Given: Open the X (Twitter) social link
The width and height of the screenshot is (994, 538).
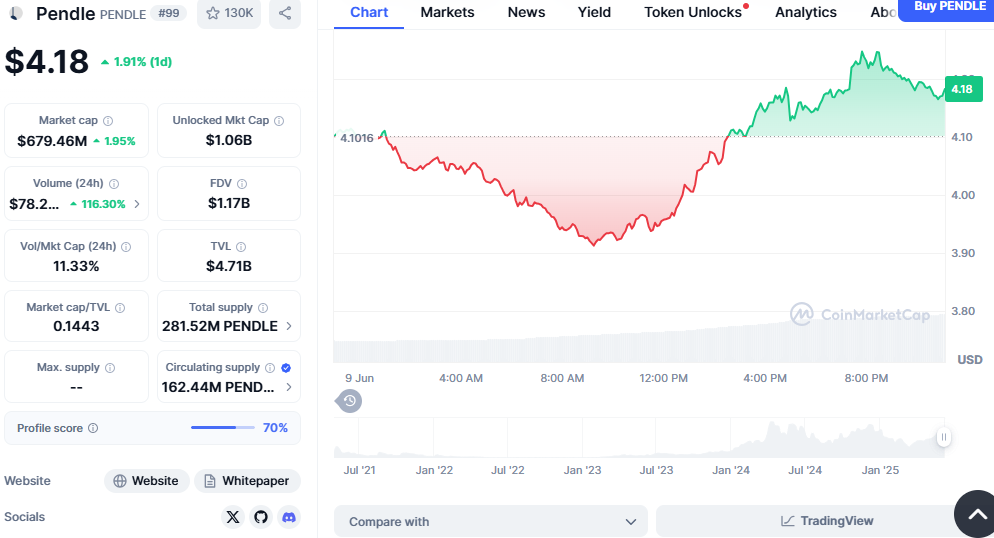Looking at the screenshot, I should click(233, 517).
